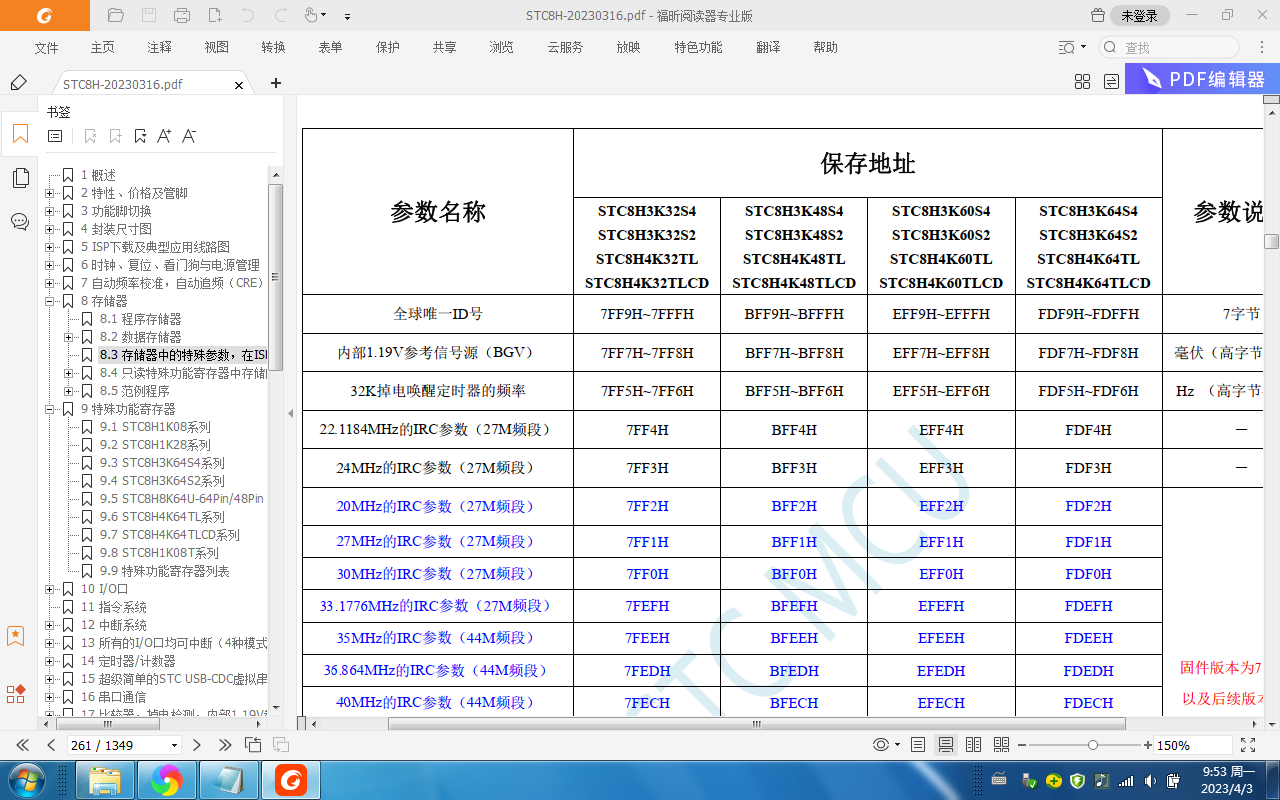Screen dimensions: 1280x800
Task: Click the save disk icon
Action: (148, 15)
